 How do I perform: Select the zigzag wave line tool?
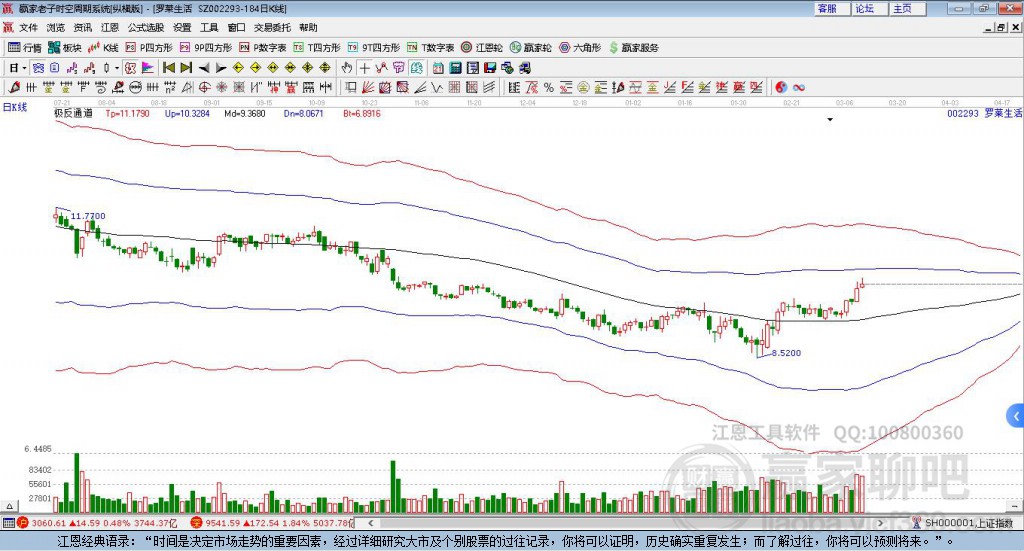pos(438,87)
